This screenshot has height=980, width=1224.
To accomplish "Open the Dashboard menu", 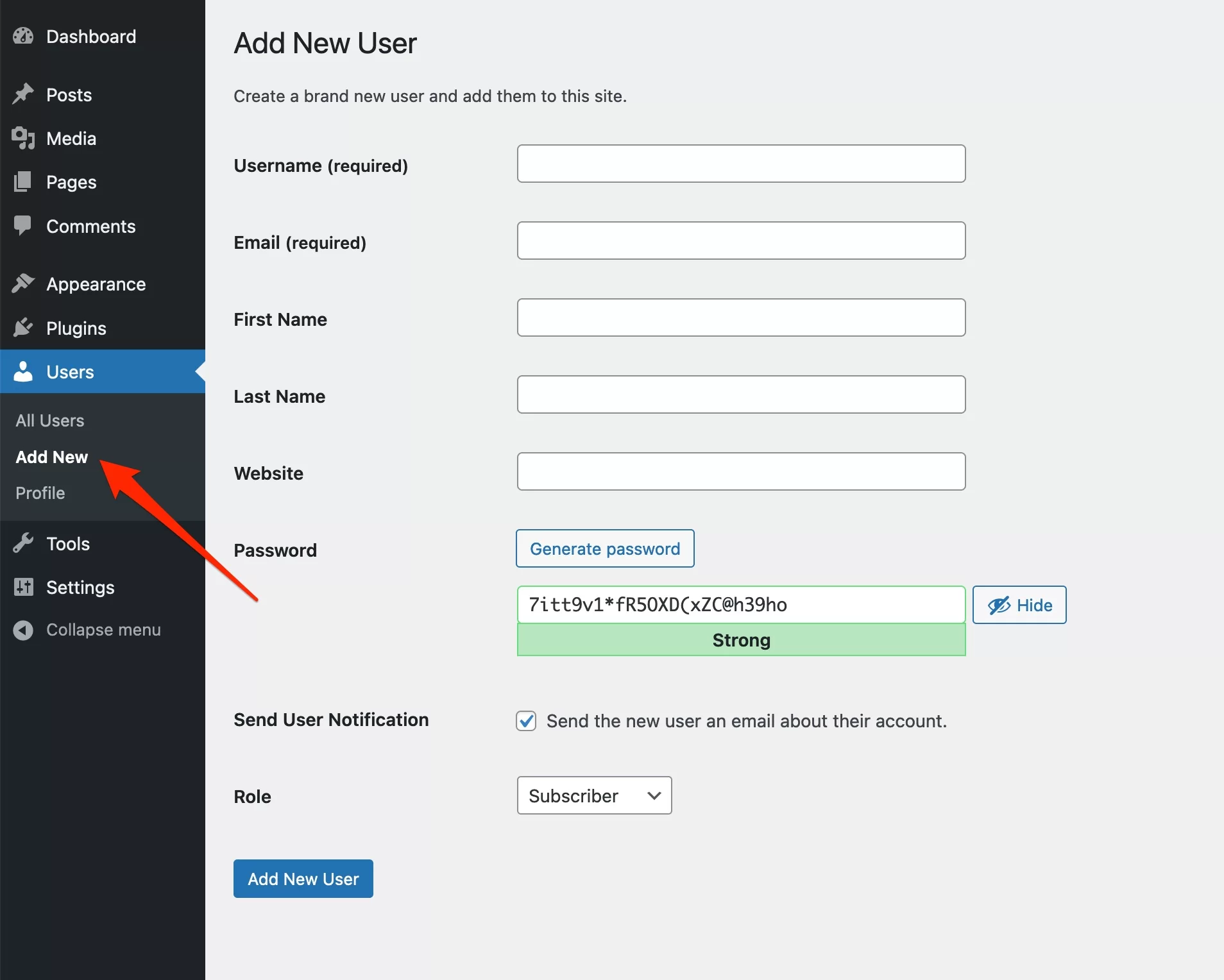I will point(103,37).
